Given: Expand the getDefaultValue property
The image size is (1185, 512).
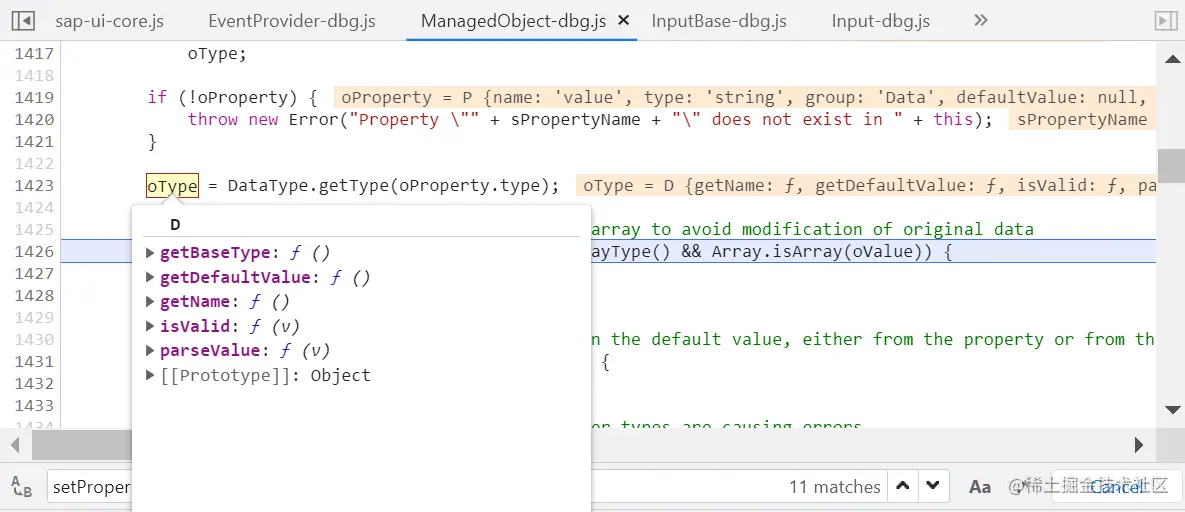Looking at the screenshot, I should pyautogui.click(x=151, y=278).
